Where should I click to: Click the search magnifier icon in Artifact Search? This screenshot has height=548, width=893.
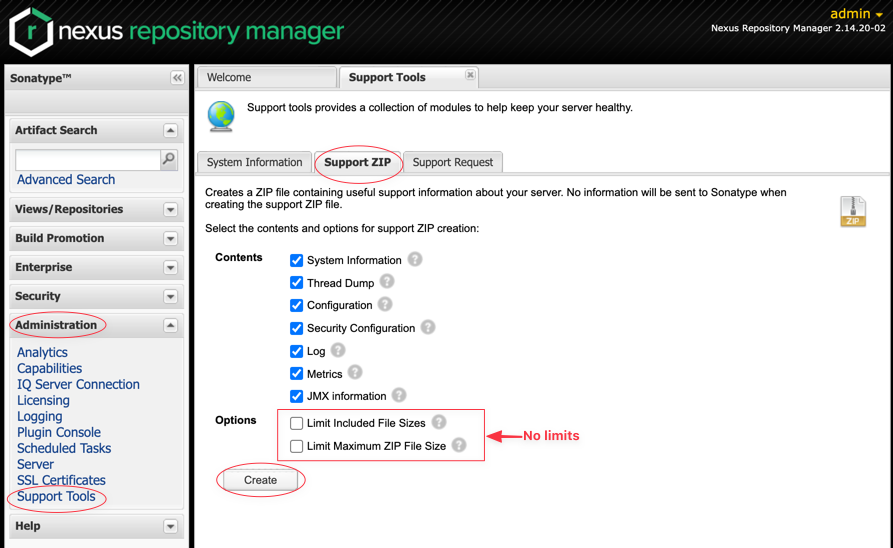click(169, 159)
